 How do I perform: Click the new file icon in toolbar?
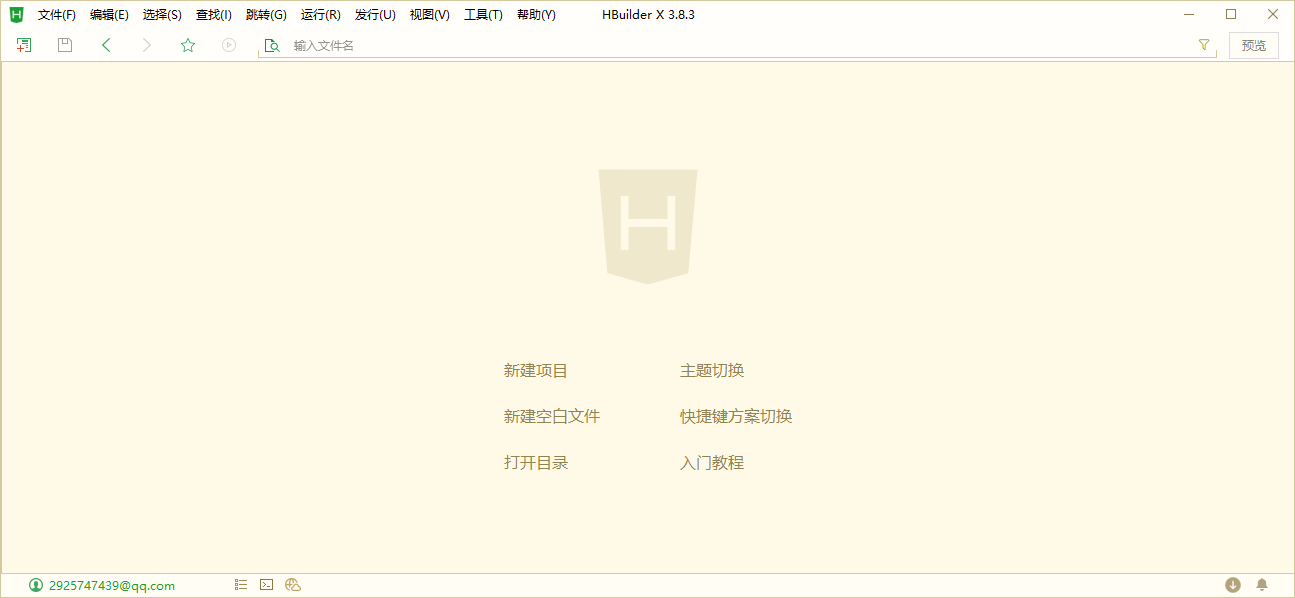[x=22, y=45]
